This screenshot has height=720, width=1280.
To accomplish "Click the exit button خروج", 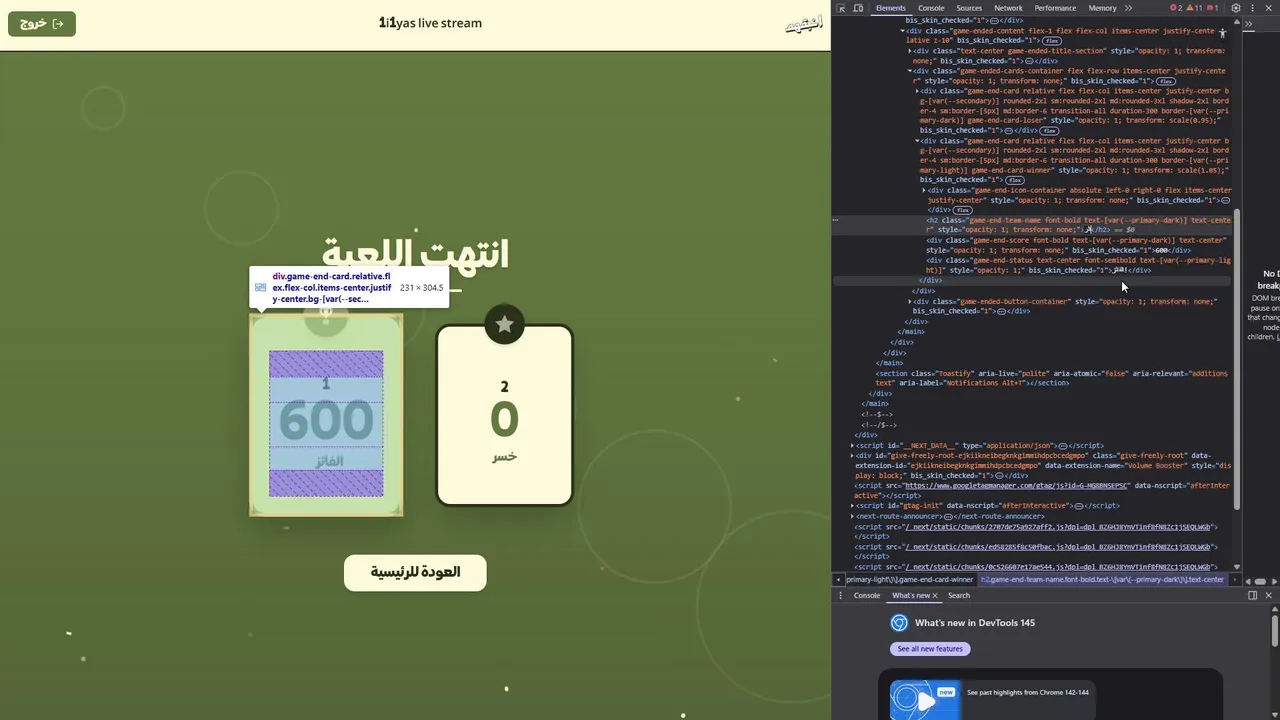I will coord(42,23).
